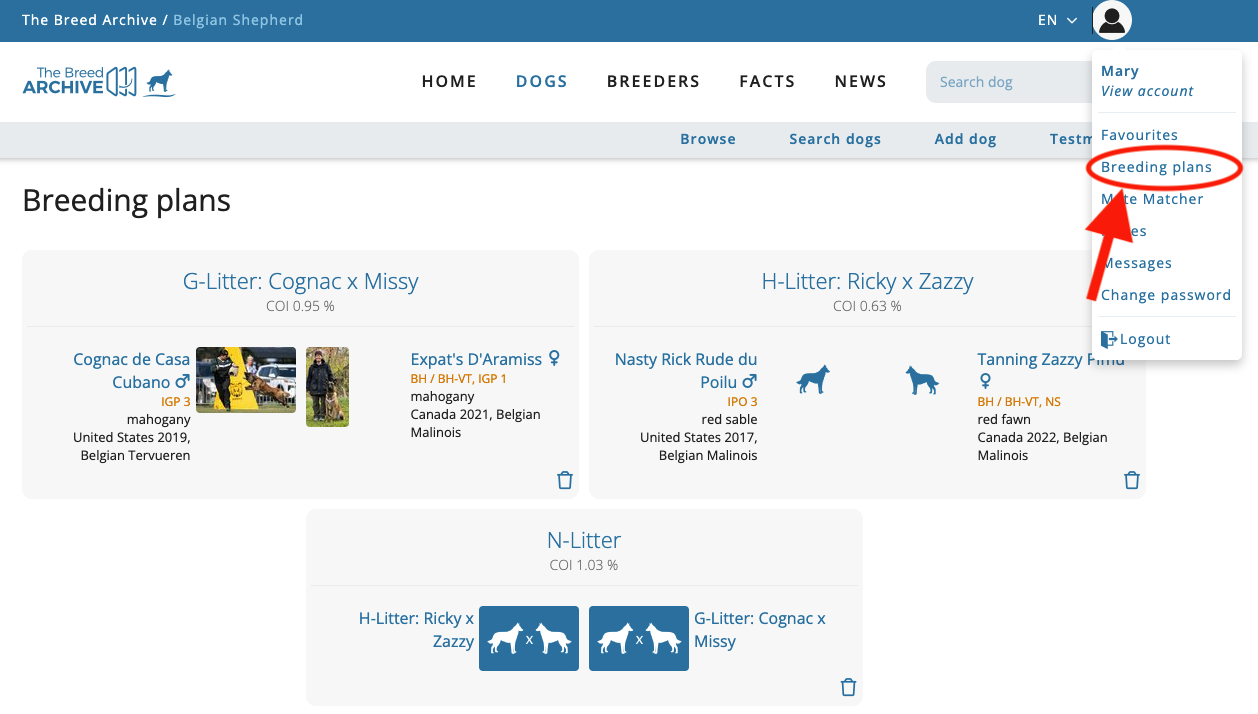
Task: Delete the G-Litter plan using its trash icon
Action: [x=565, y=480]
